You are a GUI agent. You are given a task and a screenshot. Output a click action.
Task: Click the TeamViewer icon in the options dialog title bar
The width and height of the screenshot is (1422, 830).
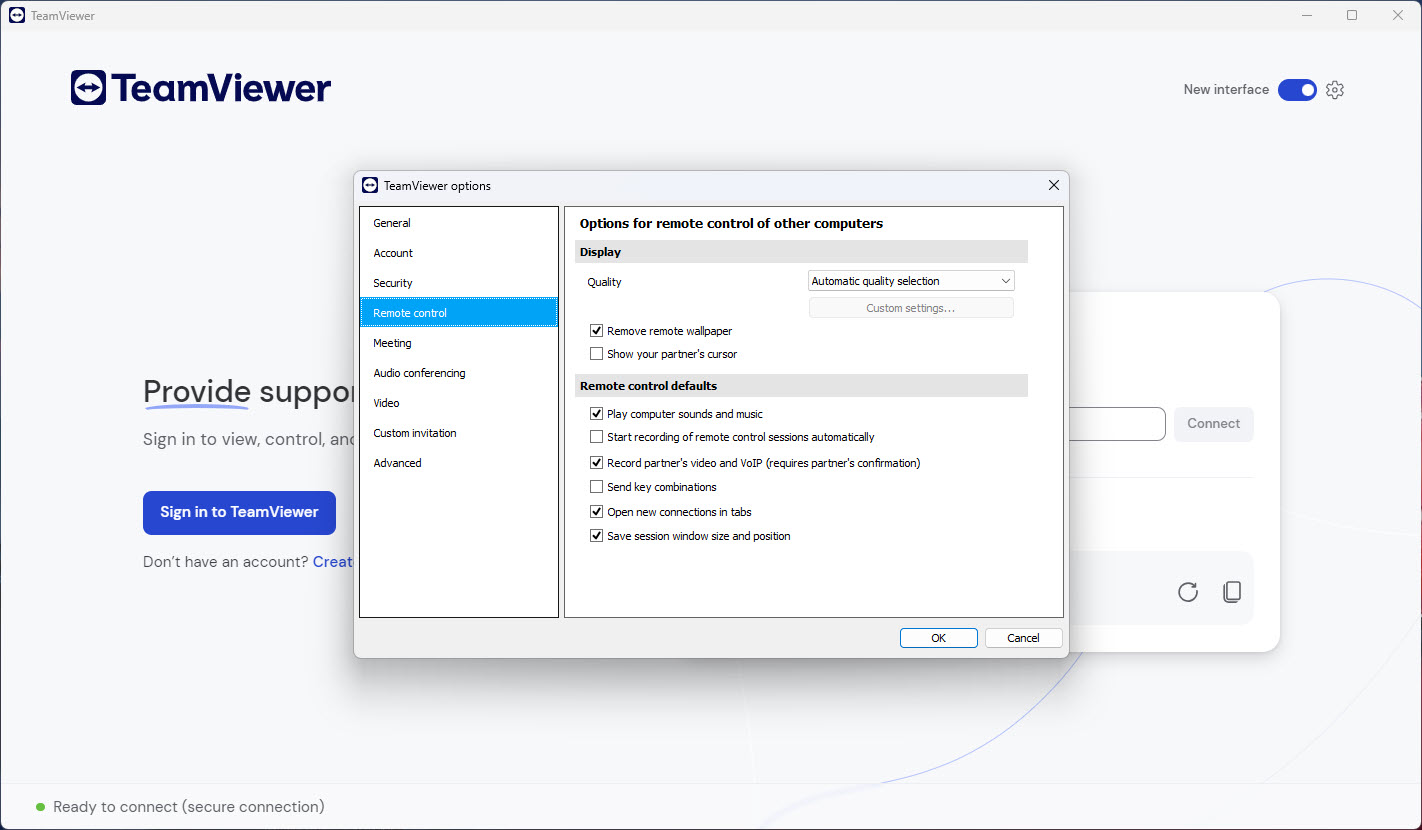pos(370,185)
